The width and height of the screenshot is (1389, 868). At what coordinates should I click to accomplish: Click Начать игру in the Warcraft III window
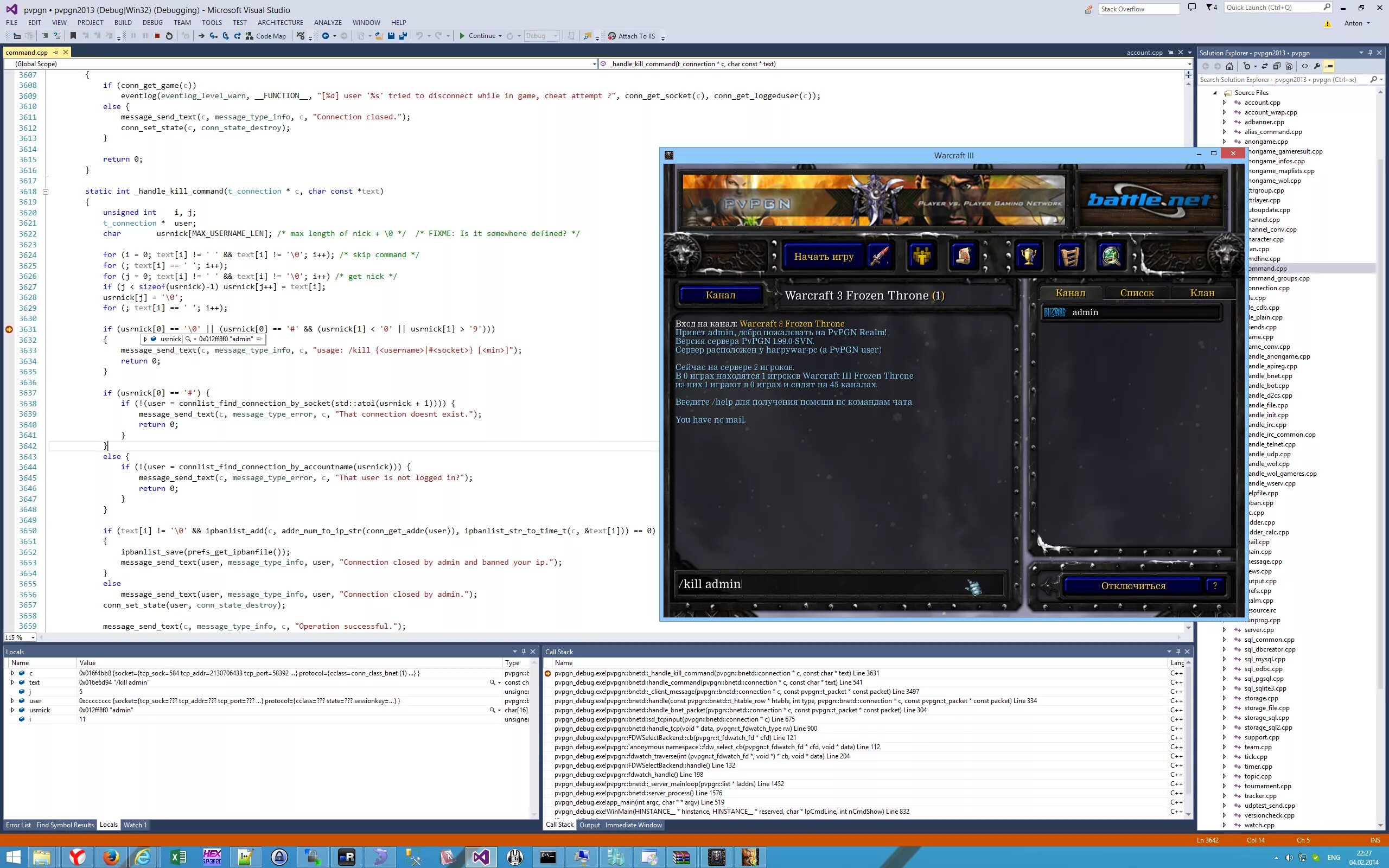823,256
